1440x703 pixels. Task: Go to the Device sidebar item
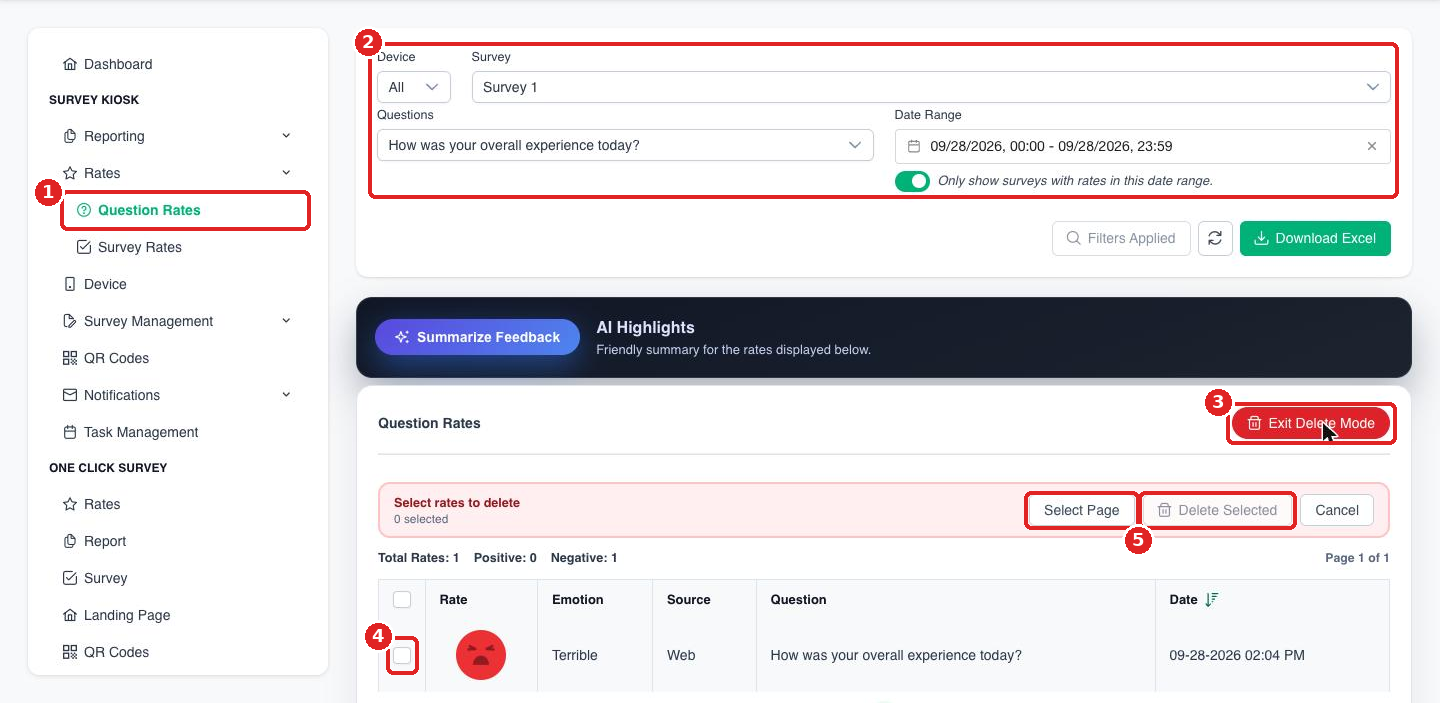tap(95, 284)
